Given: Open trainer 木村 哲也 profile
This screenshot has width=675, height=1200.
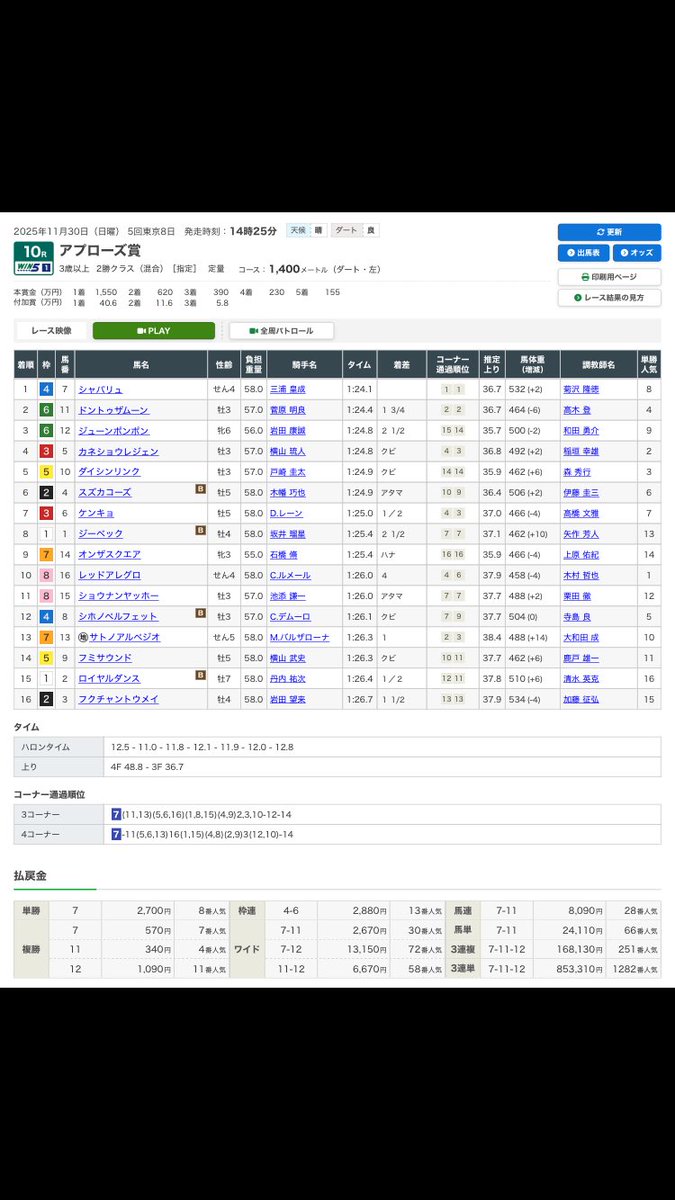Looking at the screenshot, I should [582, 575].
